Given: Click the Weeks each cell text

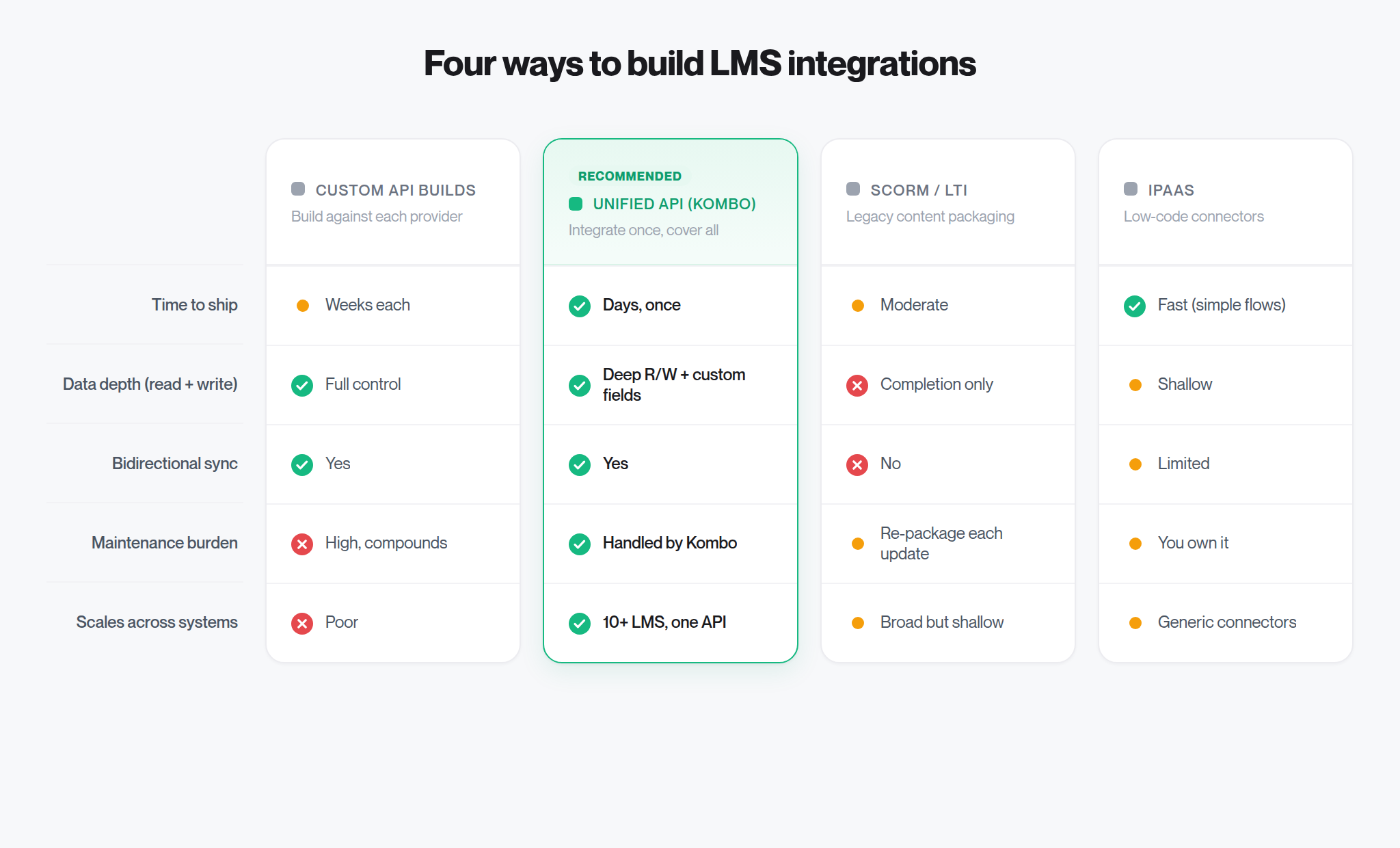Looking at the screenshot, I should (x=368, y=305).
